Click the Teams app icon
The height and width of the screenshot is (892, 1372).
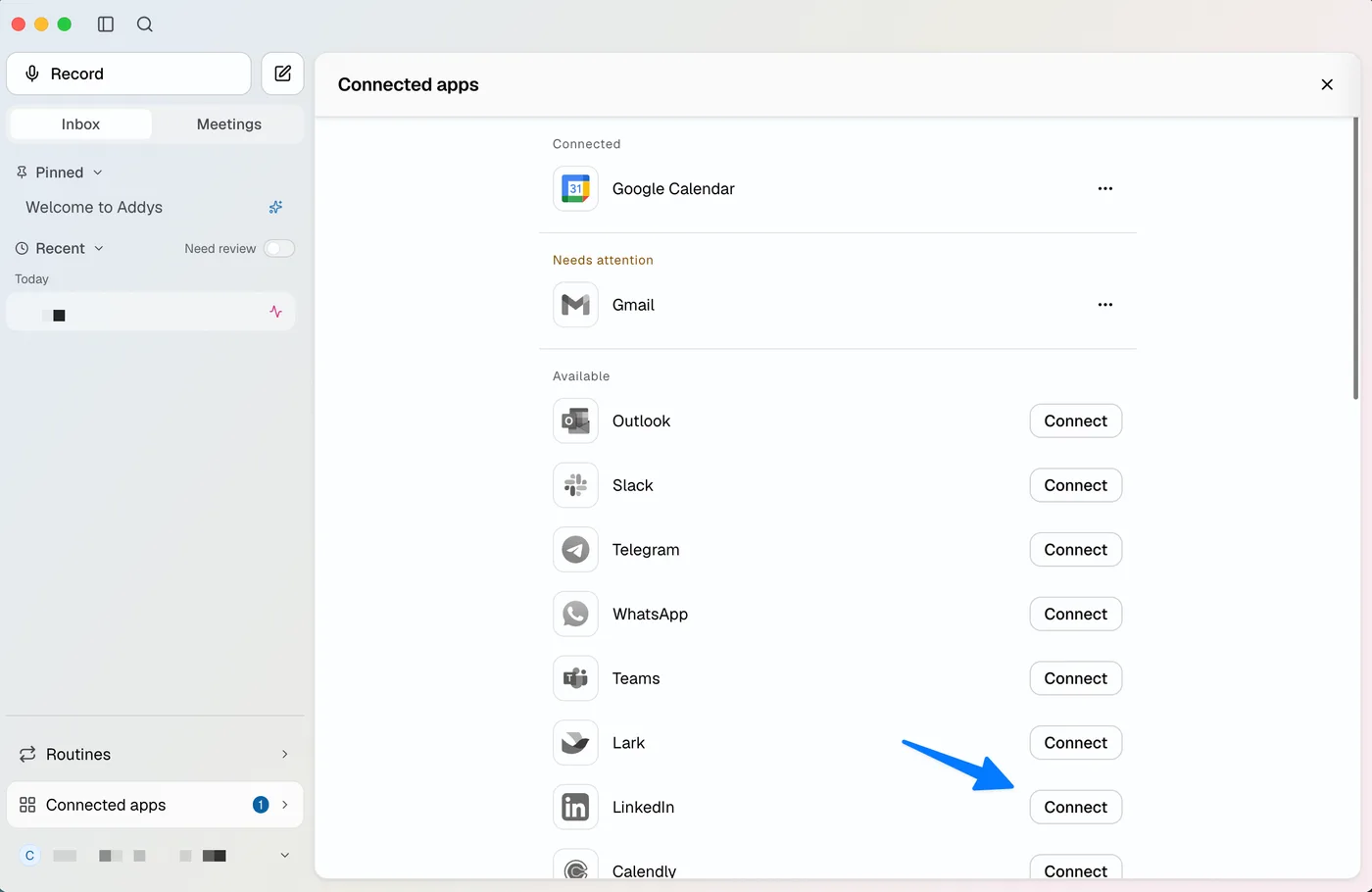click(575, 678)
